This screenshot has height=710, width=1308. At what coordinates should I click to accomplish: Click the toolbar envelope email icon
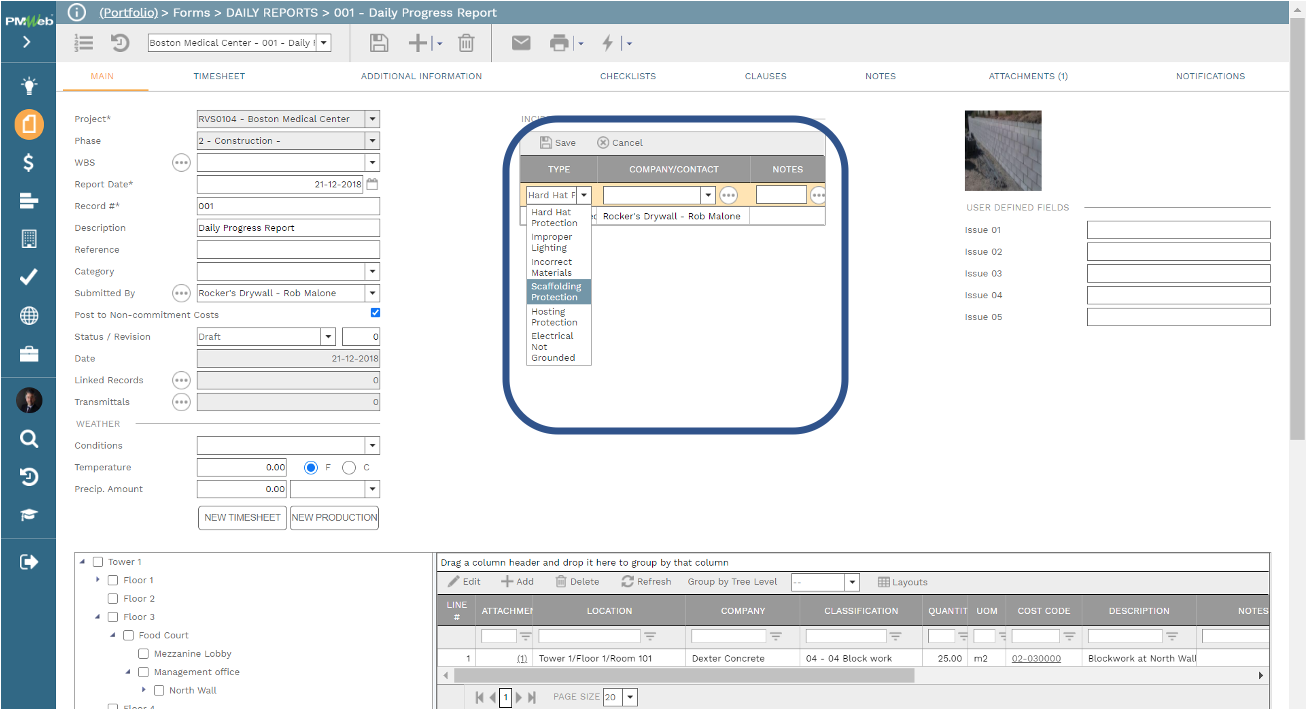pyautogui.click(x=521, y=43)
